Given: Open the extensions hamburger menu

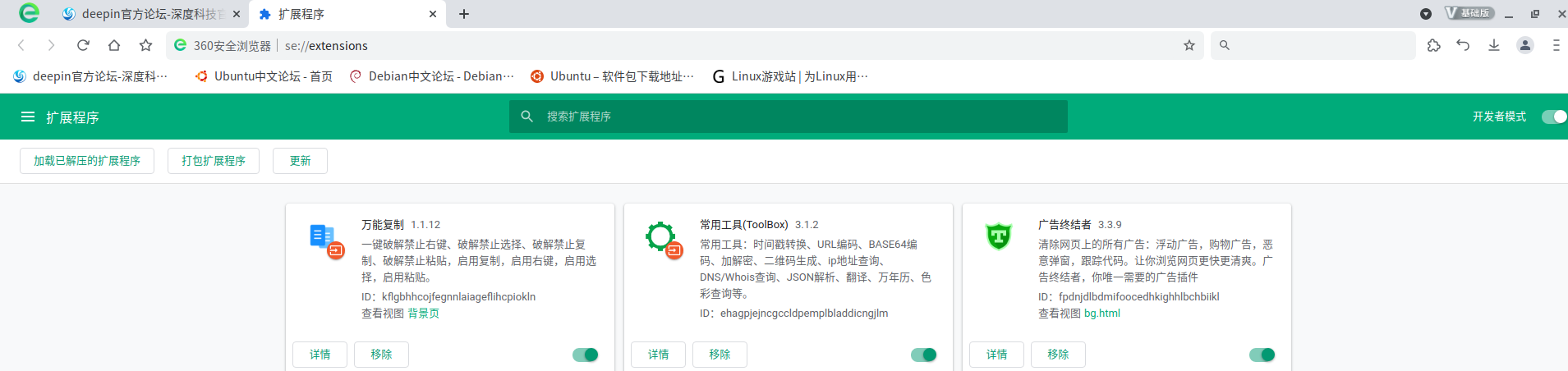Looking at the screenshot, I should point(28,117).
